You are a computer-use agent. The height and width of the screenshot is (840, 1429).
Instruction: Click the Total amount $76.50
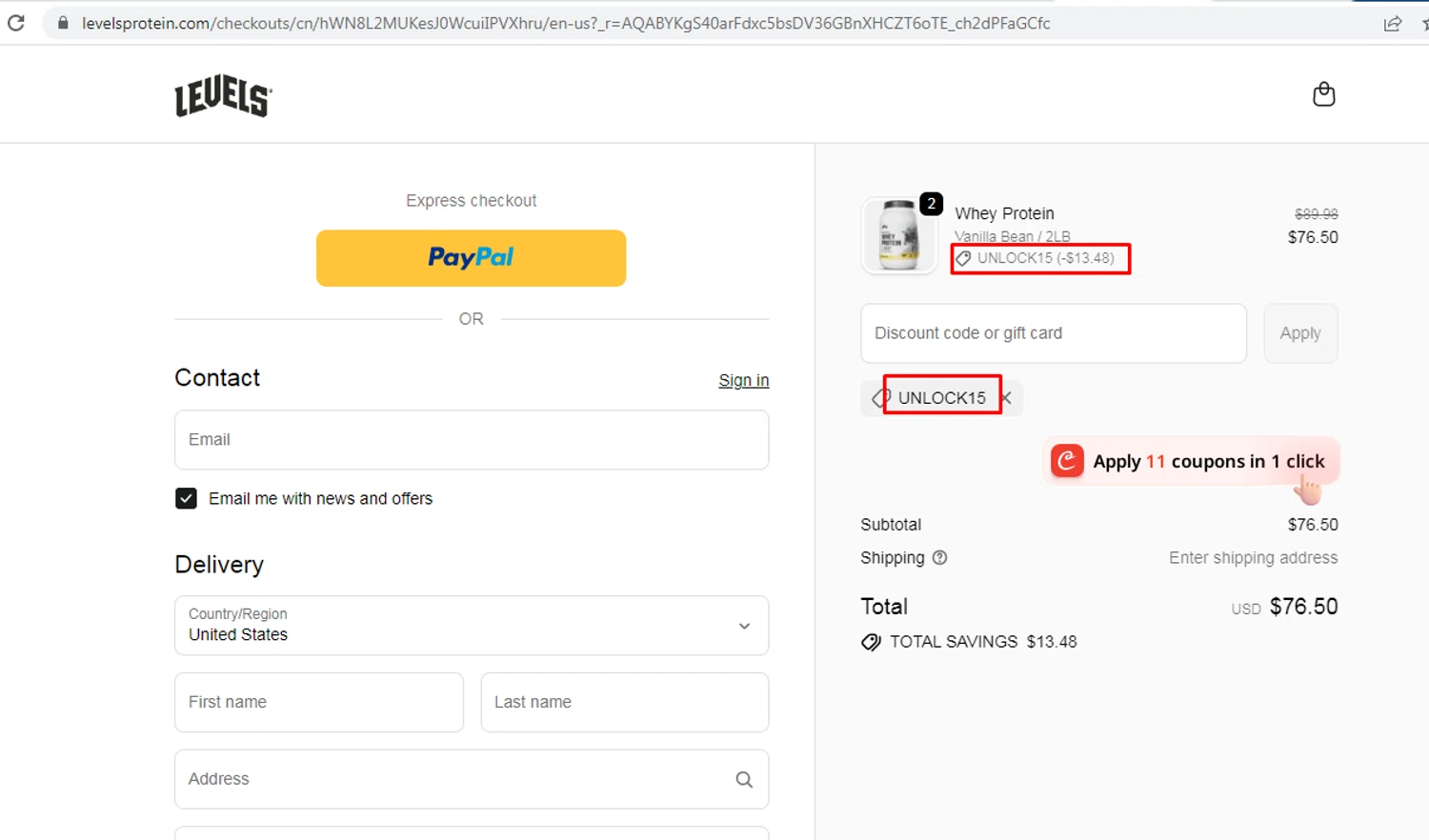coord(1303,607)
